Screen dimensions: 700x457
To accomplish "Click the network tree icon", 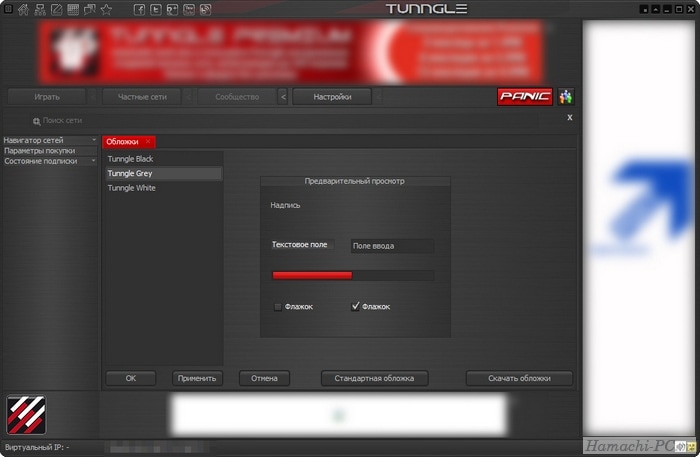I will click(40, 9).
